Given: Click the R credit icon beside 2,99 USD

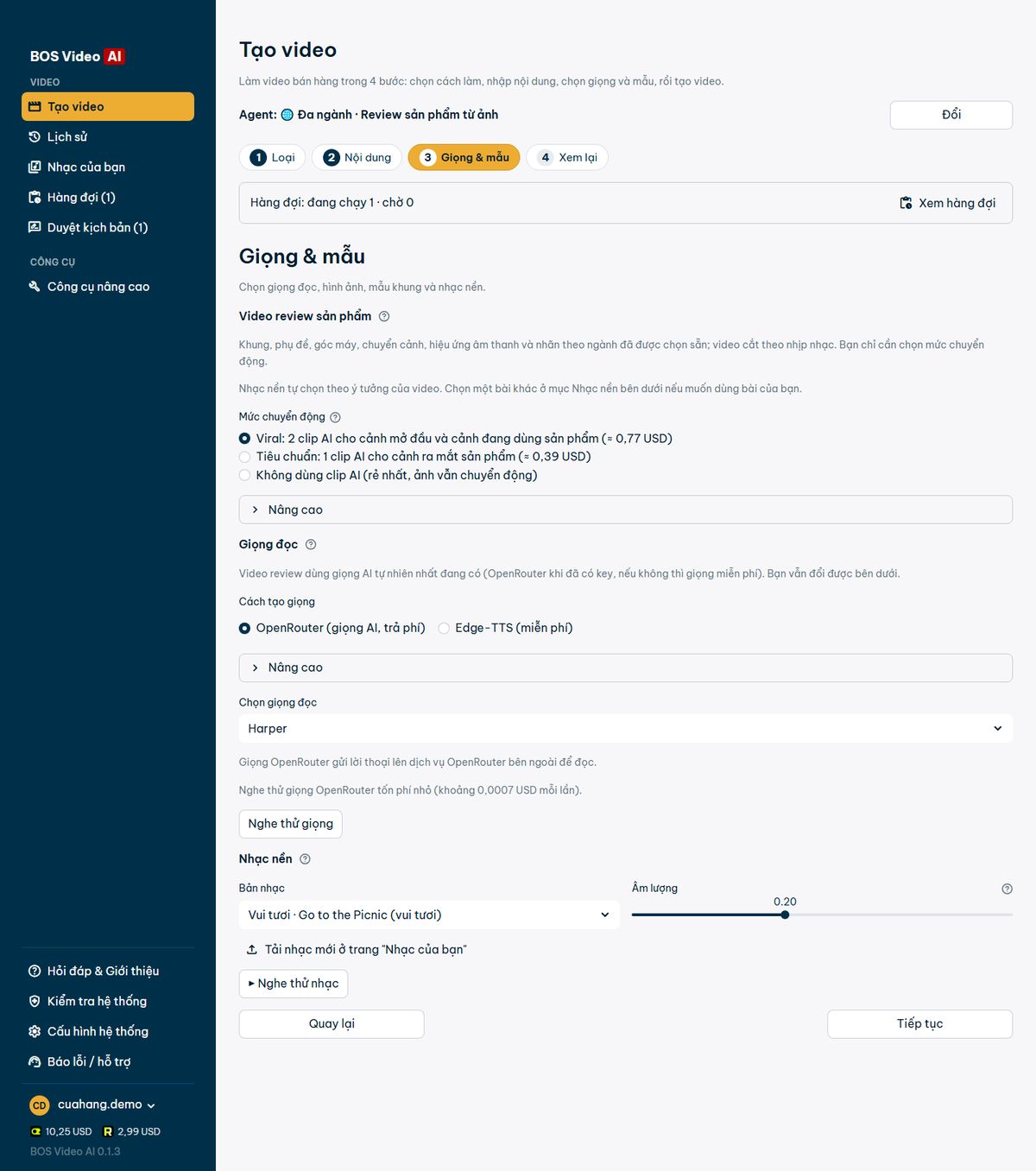Looking at the screenshot, I should (108, 1131).
